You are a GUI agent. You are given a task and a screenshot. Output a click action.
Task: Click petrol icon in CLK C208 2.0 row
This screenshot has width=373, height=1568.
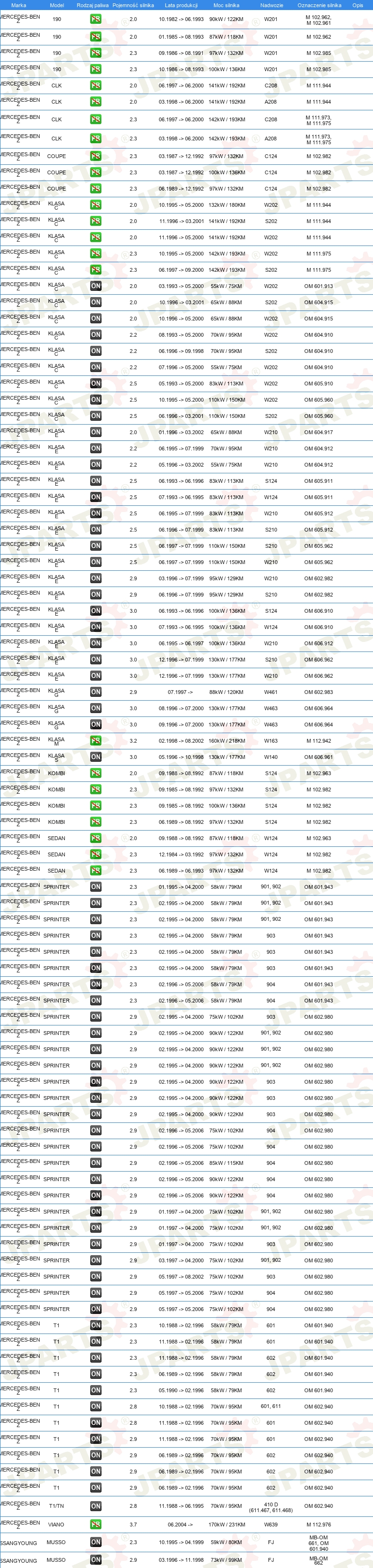pos(95,86)
